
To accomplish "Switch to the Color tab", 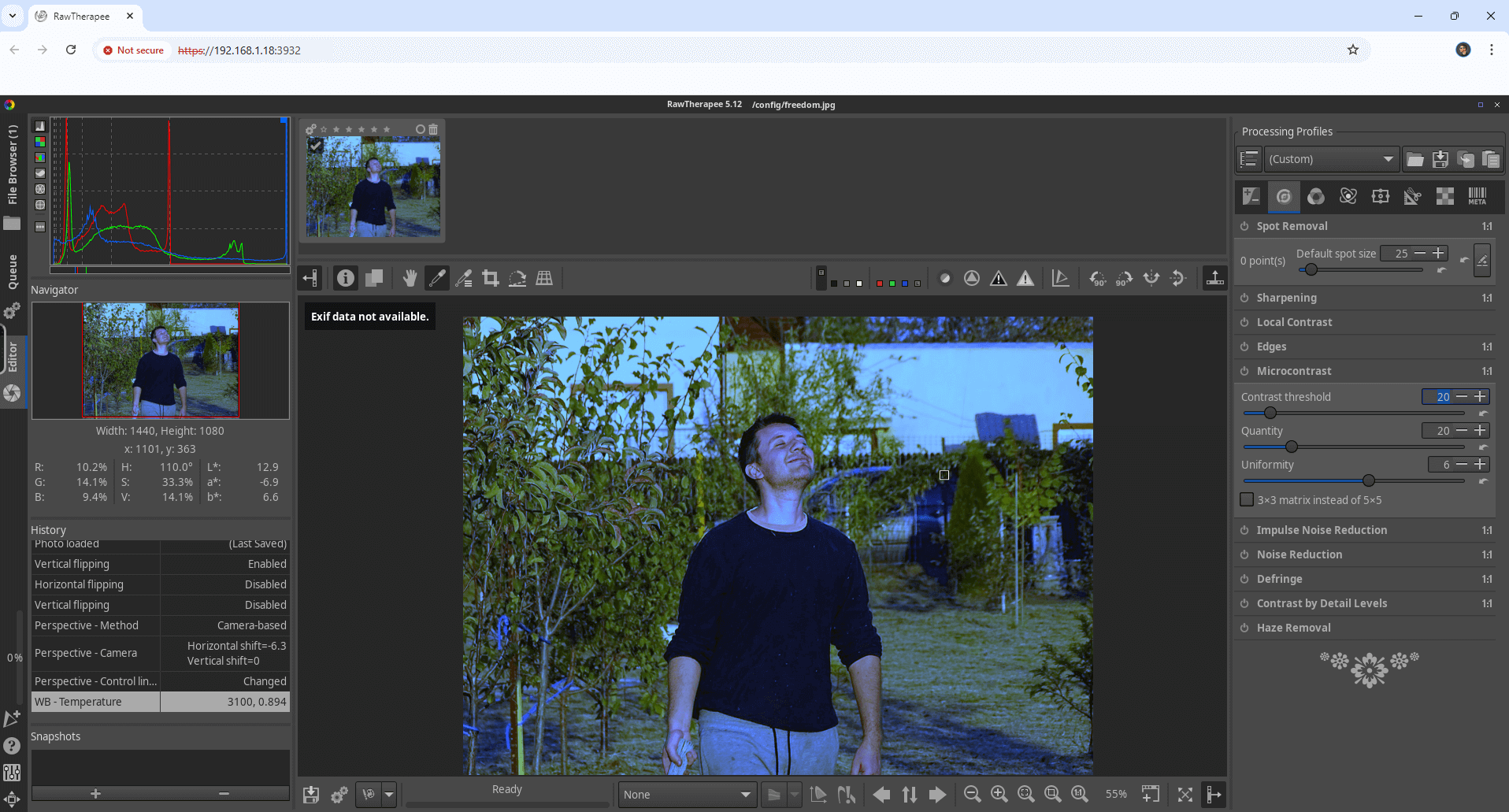I will (x=1316, y=196).
